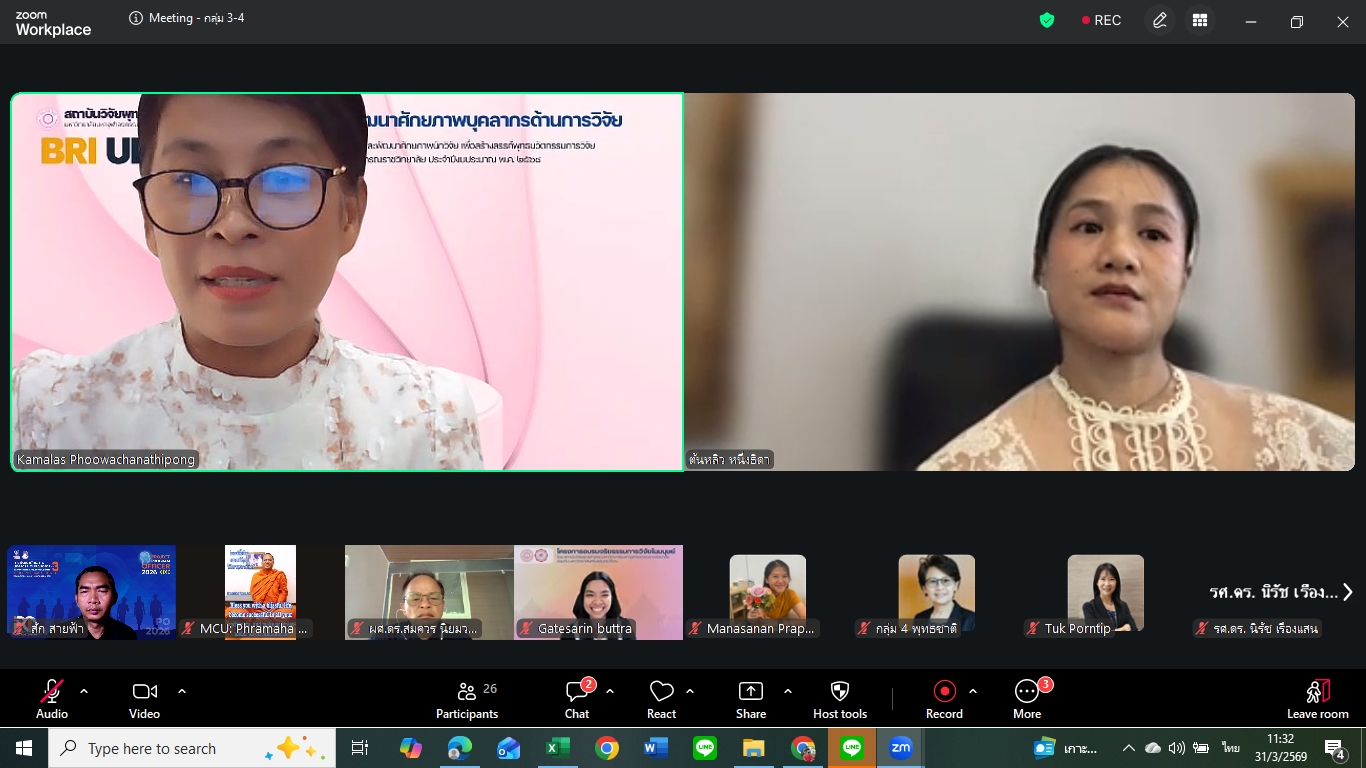Open the React emoji menu
This screenshot has height=768, width=1366.
point(661,699)
